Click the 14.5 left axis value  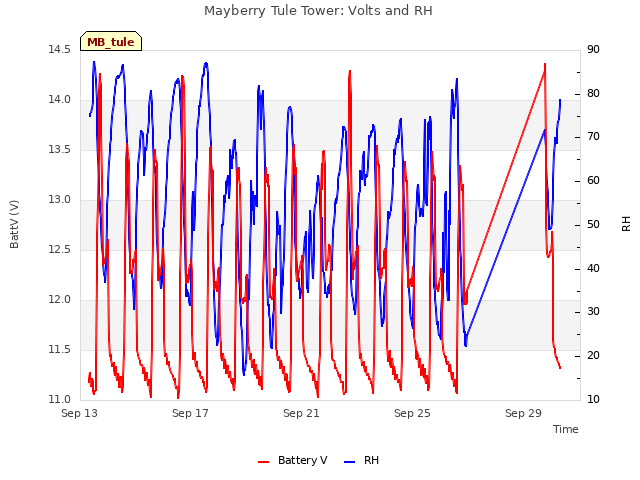coord(59,50)
